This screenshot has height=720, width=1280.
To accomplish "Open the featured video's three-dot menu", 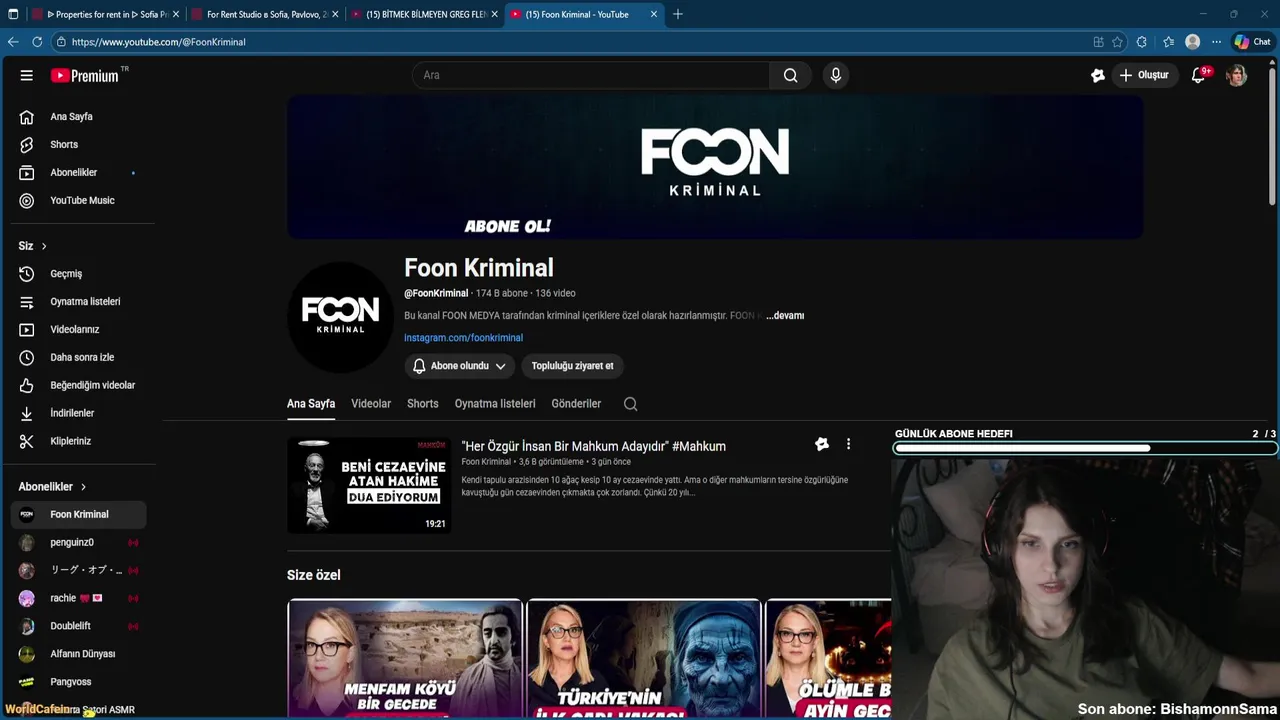I will click(848, 444).
